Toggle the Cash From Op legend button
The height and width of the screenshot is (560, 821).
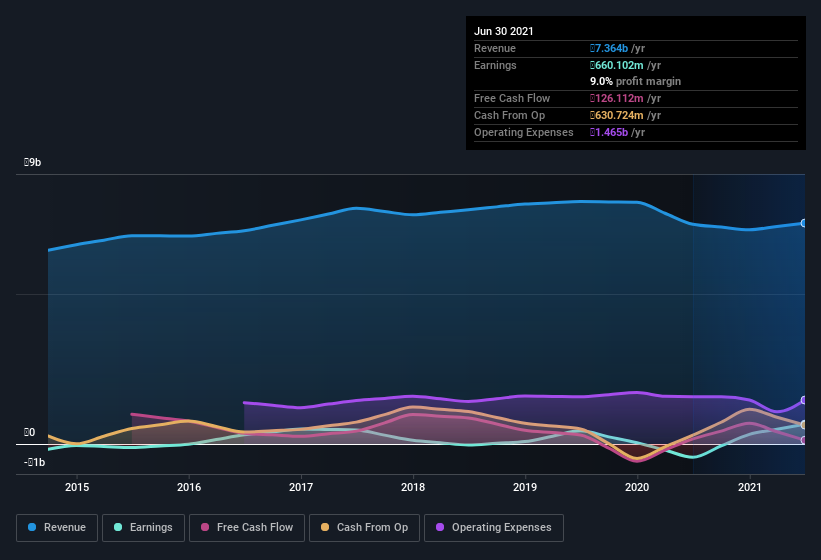[x=364, y=528]
